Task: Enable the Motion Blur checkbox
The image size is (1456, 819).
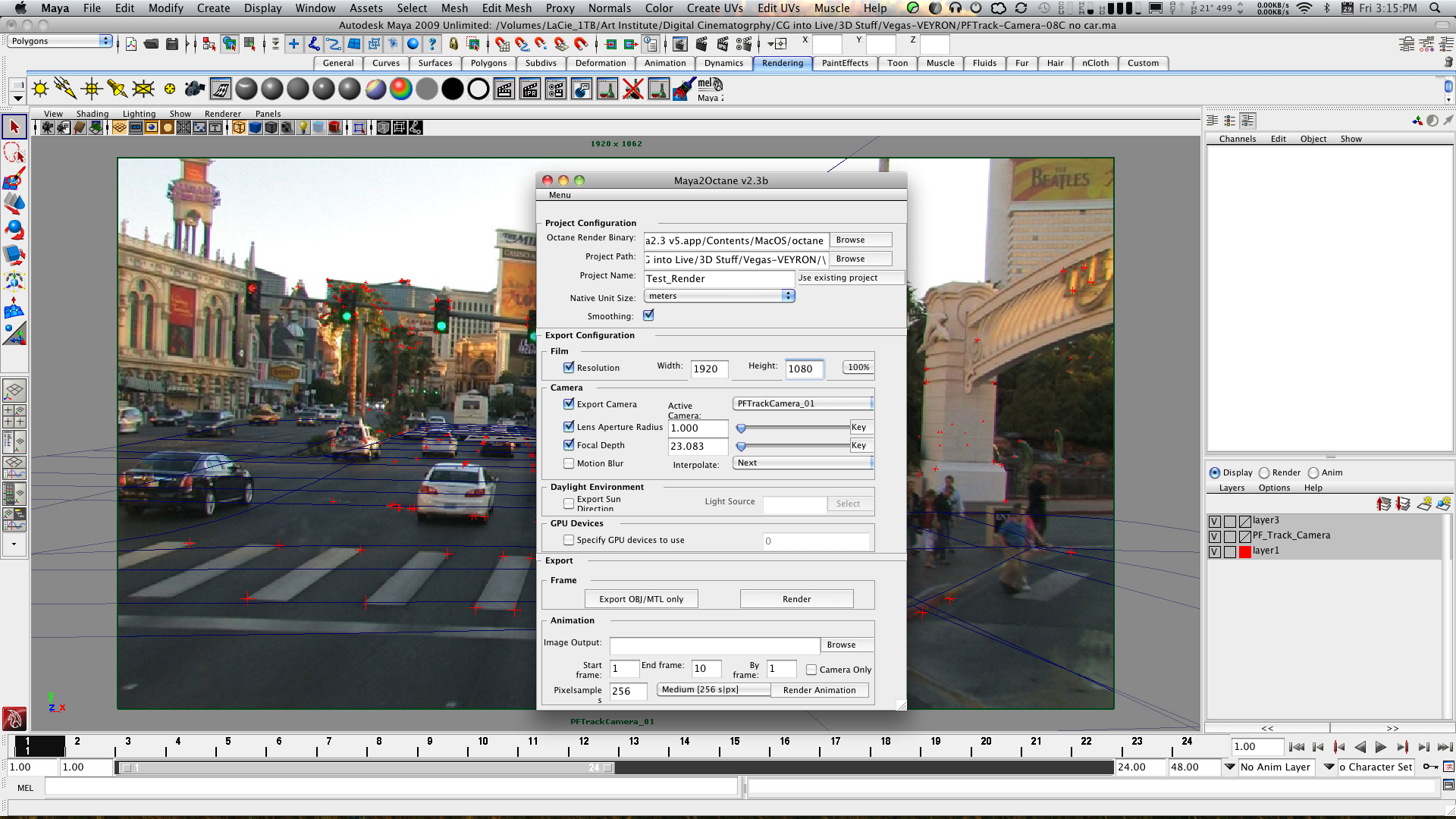Action: tap(569, 463)
